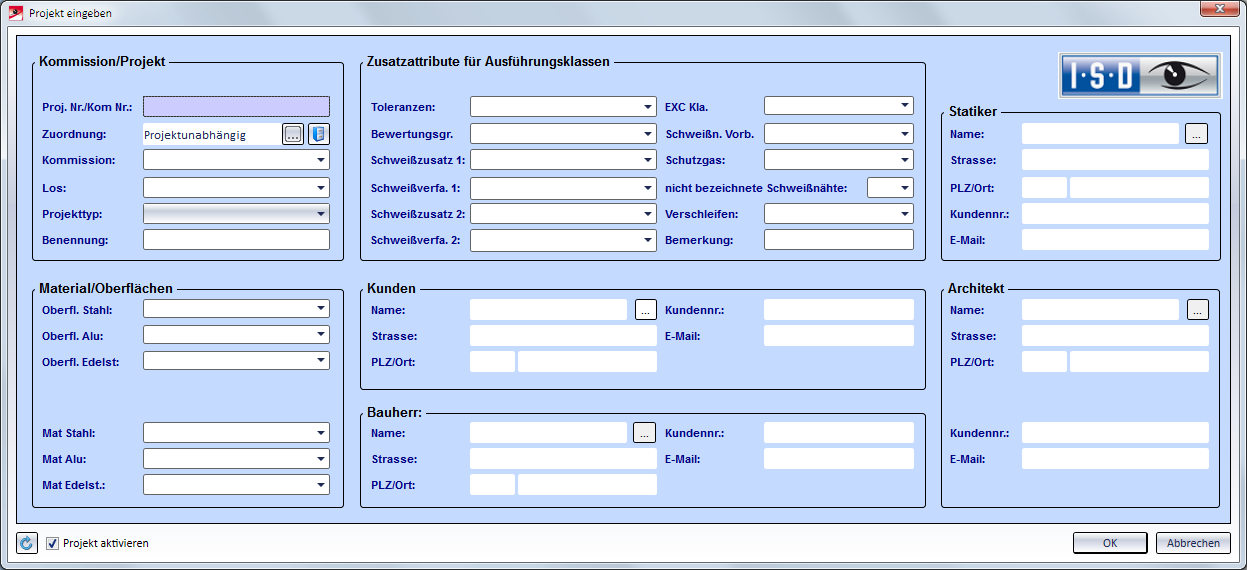Open the Architekt name browse button
Image resolution: width=1247 pixels, height=570 pixels.
pos(1197,310)
